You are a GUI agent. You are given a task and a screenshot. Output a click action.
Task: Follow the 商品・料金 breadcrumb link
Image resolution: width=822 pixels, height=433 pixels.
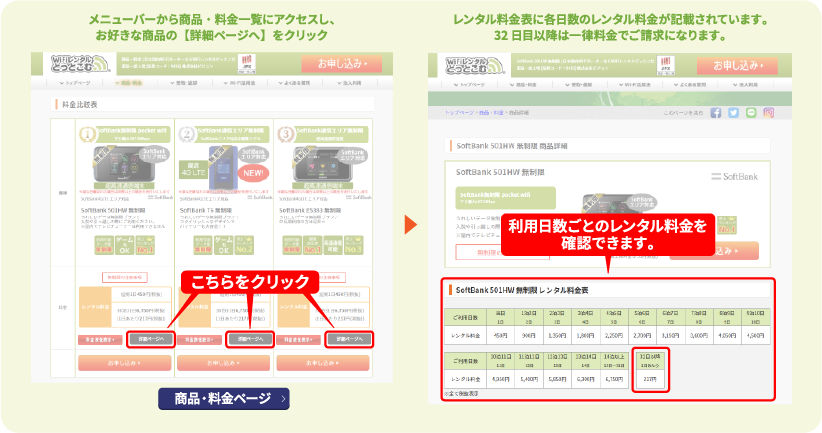pyautogui.click(x=491, y=113)
